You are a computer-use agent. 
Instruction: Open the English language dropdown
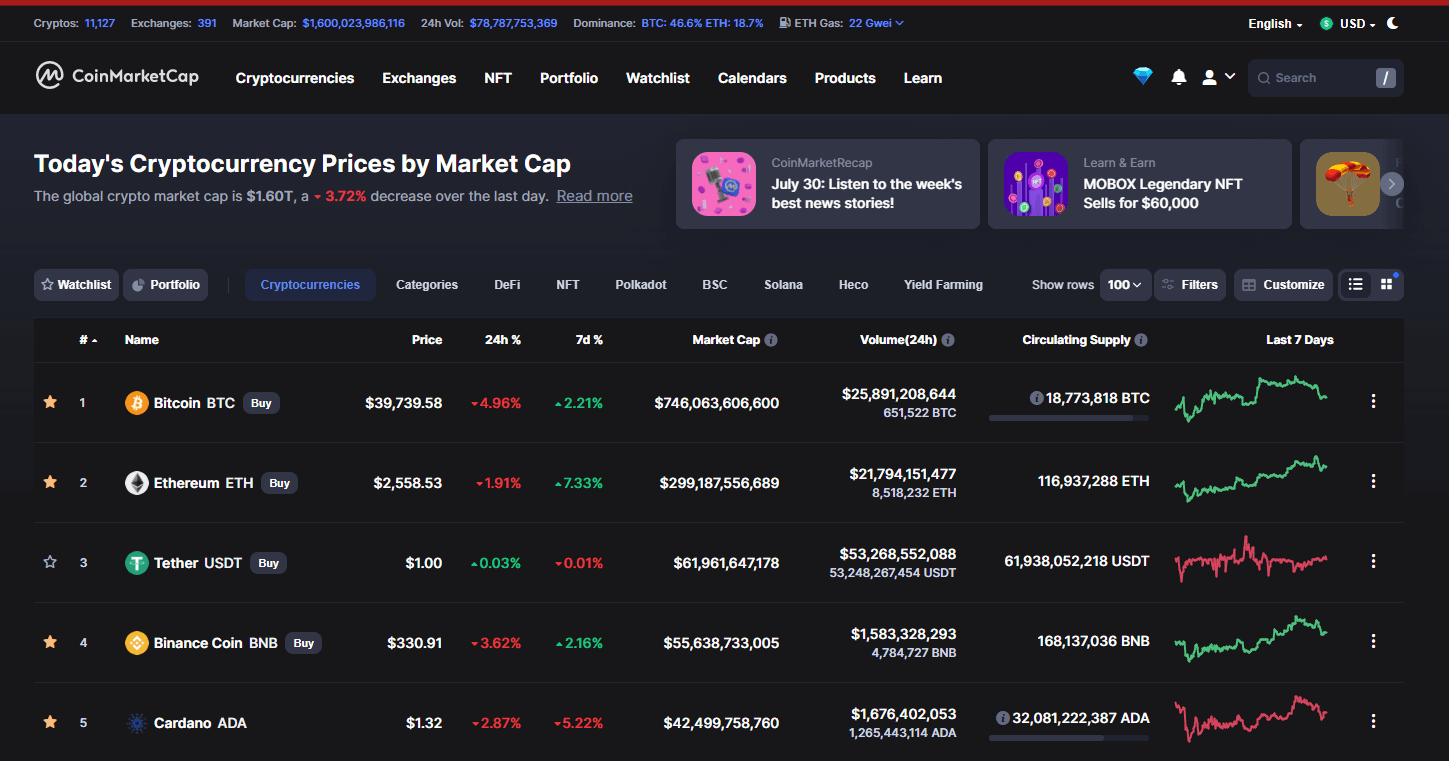pyautogui.click(x=1275, y=23)
